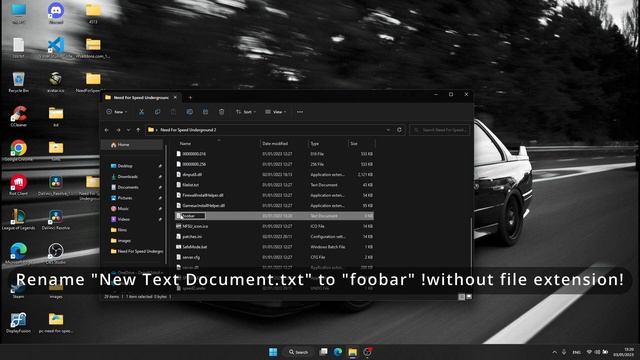Open the Sort dropdown menu
Viewport: 640px width, 360px height.
(246, 112)
